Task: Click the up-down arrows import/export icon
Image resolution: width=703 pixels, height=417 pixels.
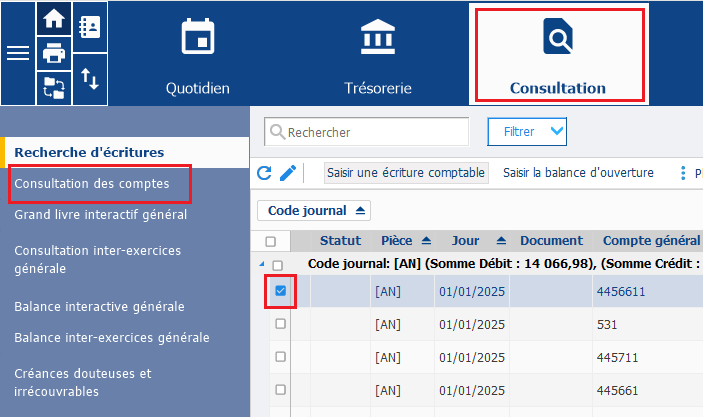Action: (89, 79)
